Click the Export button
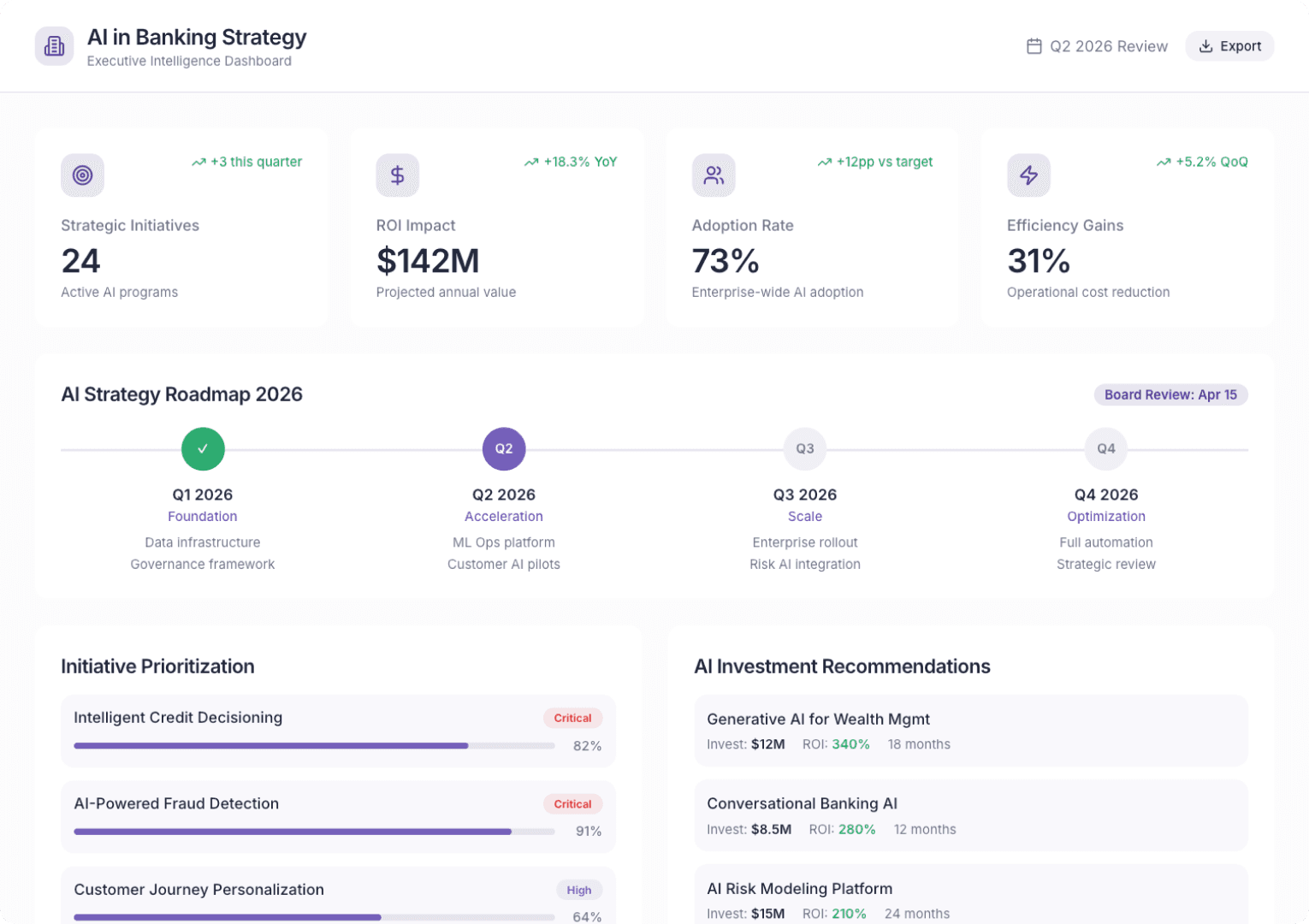The width and height of the screenshot is (1309, 924). [x=1229, y=45]
